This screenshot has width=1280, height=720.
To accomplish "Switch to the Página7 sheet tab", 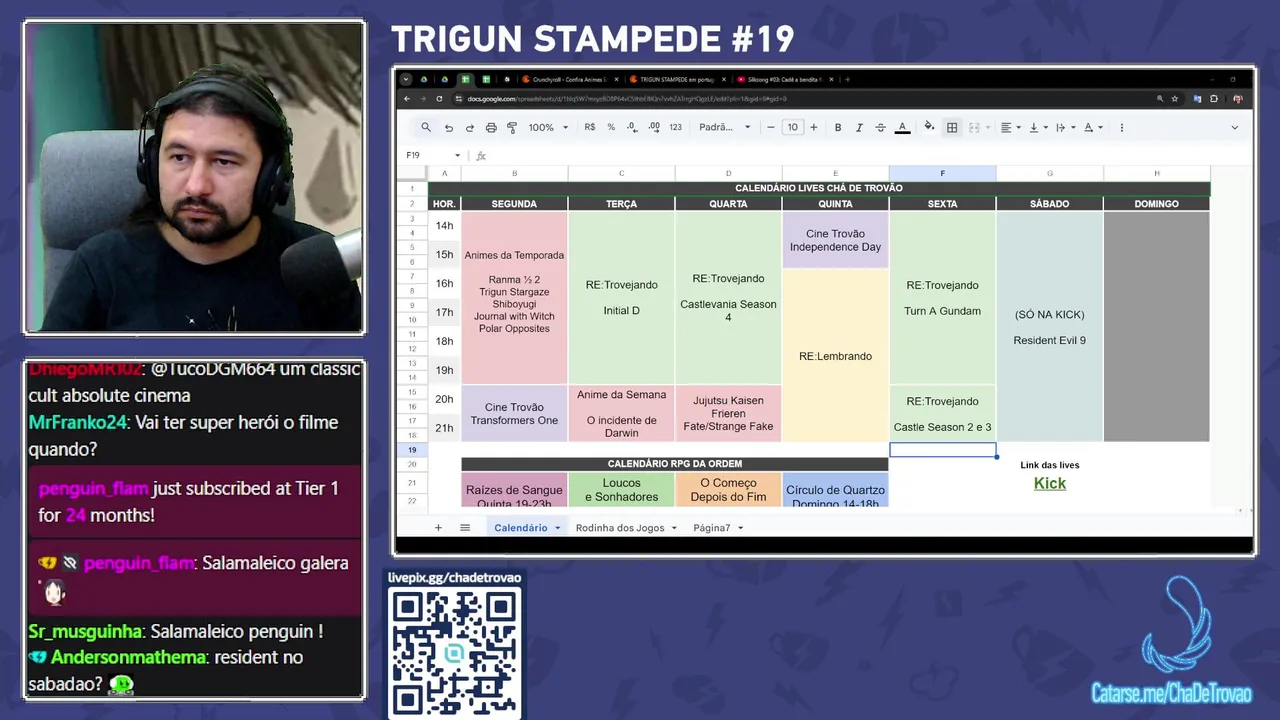I will point(712,527).
